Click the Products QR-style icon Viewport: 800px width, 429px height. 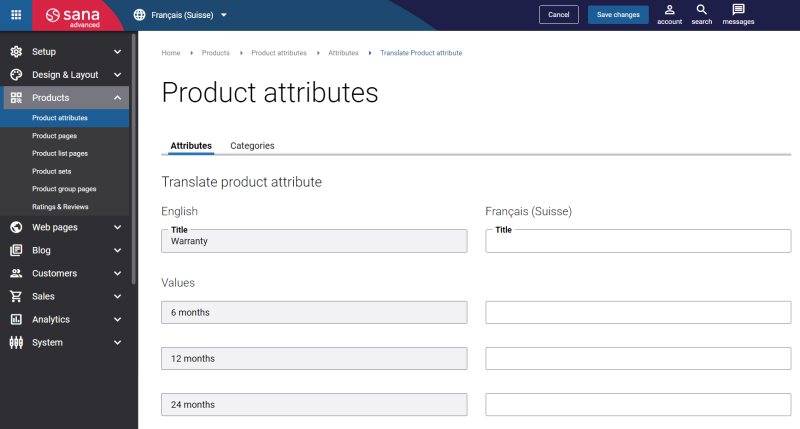pos(16,97)
